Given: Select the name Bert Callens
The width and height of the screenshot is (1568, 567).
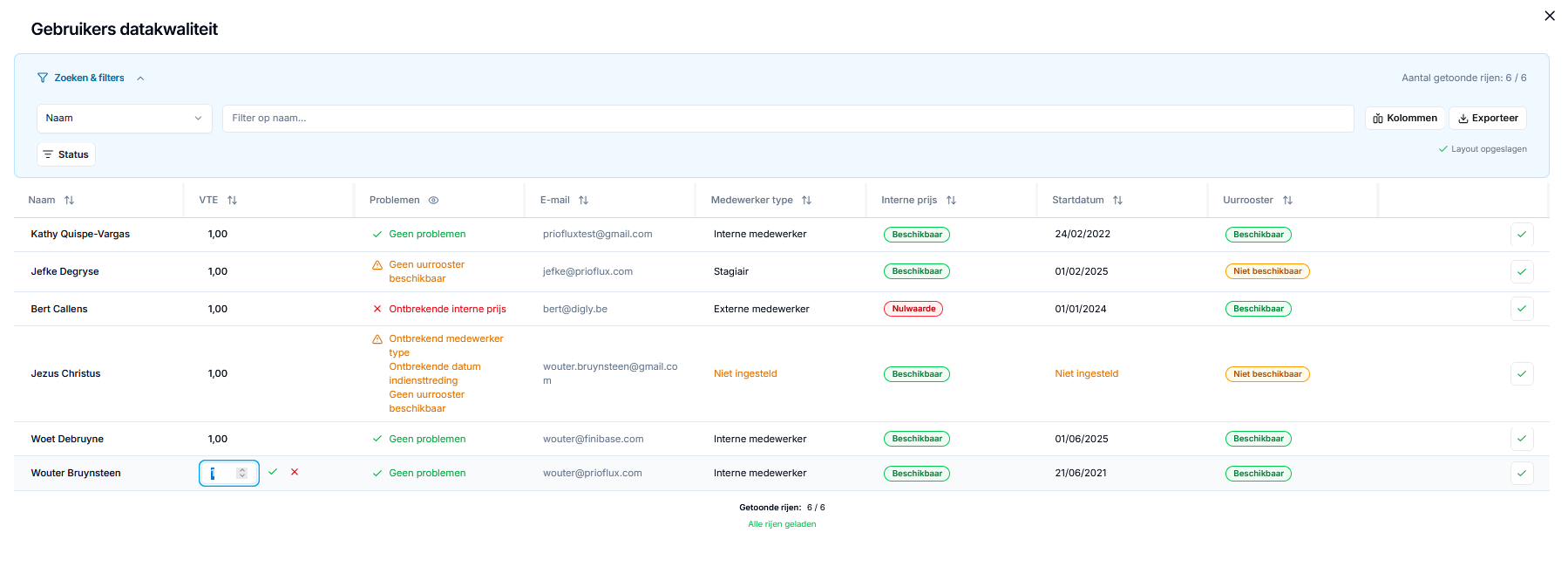Looking at the screenshot, I should tap(59, 309).
